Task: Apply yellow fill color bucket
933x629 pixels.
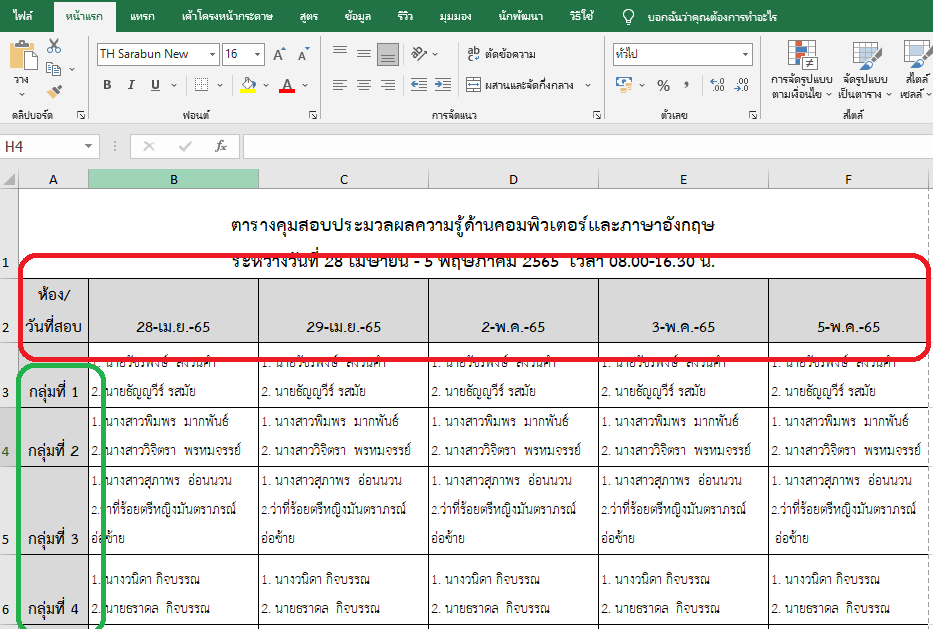Action: [x=249, y=85]
